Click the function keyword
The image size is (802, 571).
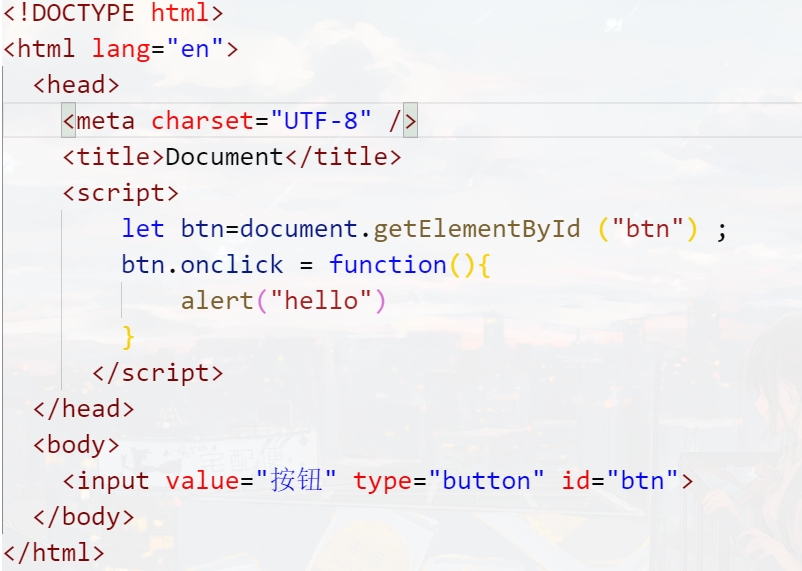tap(388, 265)
